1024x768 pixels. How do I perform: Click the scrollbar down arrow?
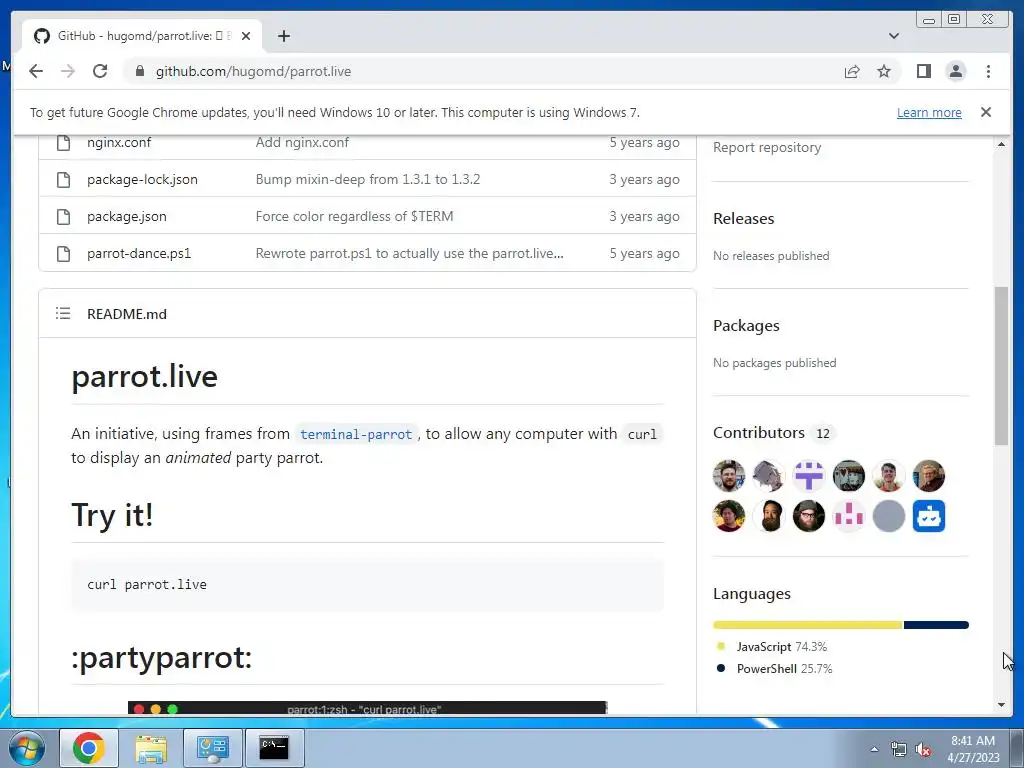coord(1001,705)
